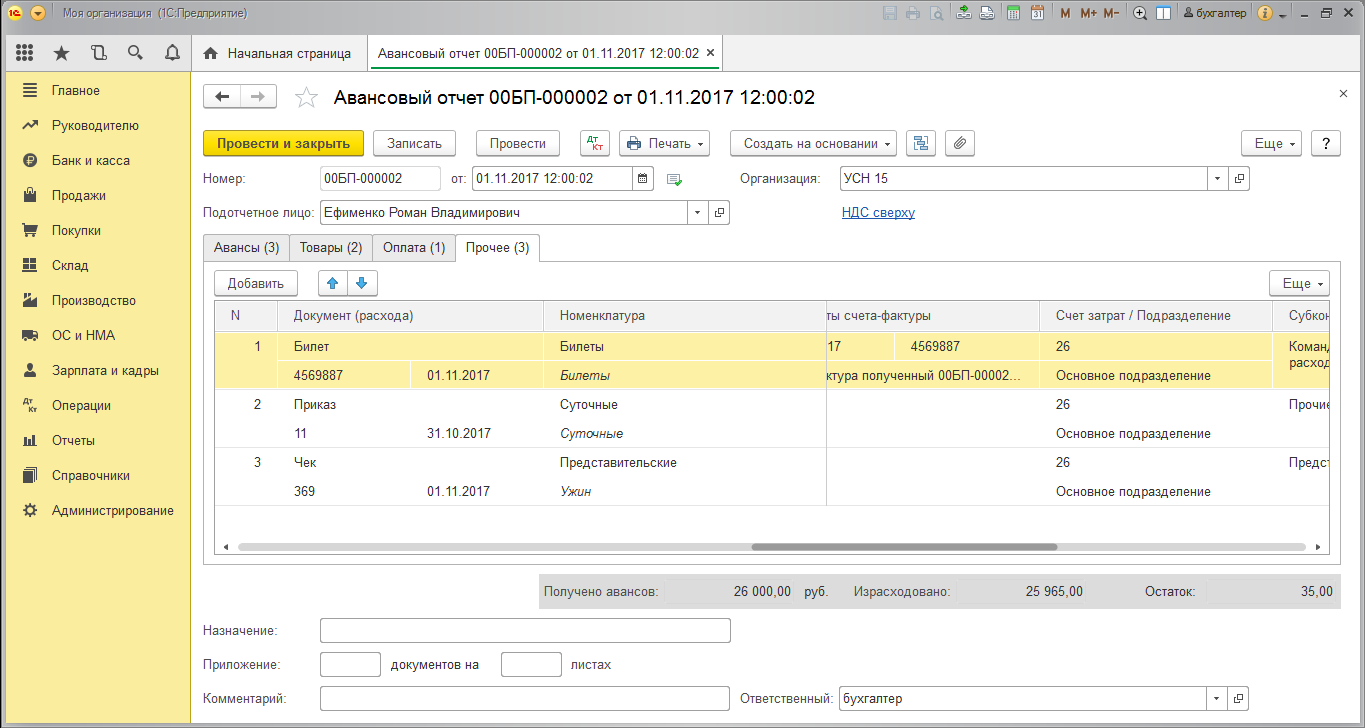Open Администрирование section
Screen dimensions: 1365x728
[97, 510]
